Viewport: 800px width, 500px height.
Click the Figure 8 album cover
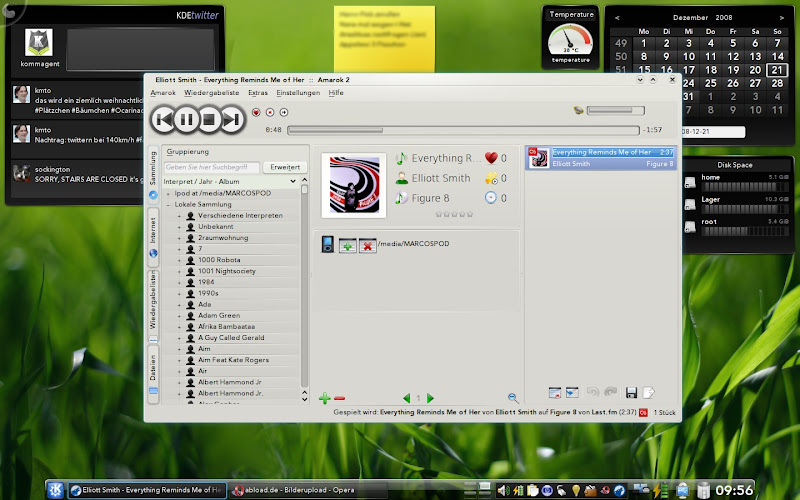coord(354,185)
